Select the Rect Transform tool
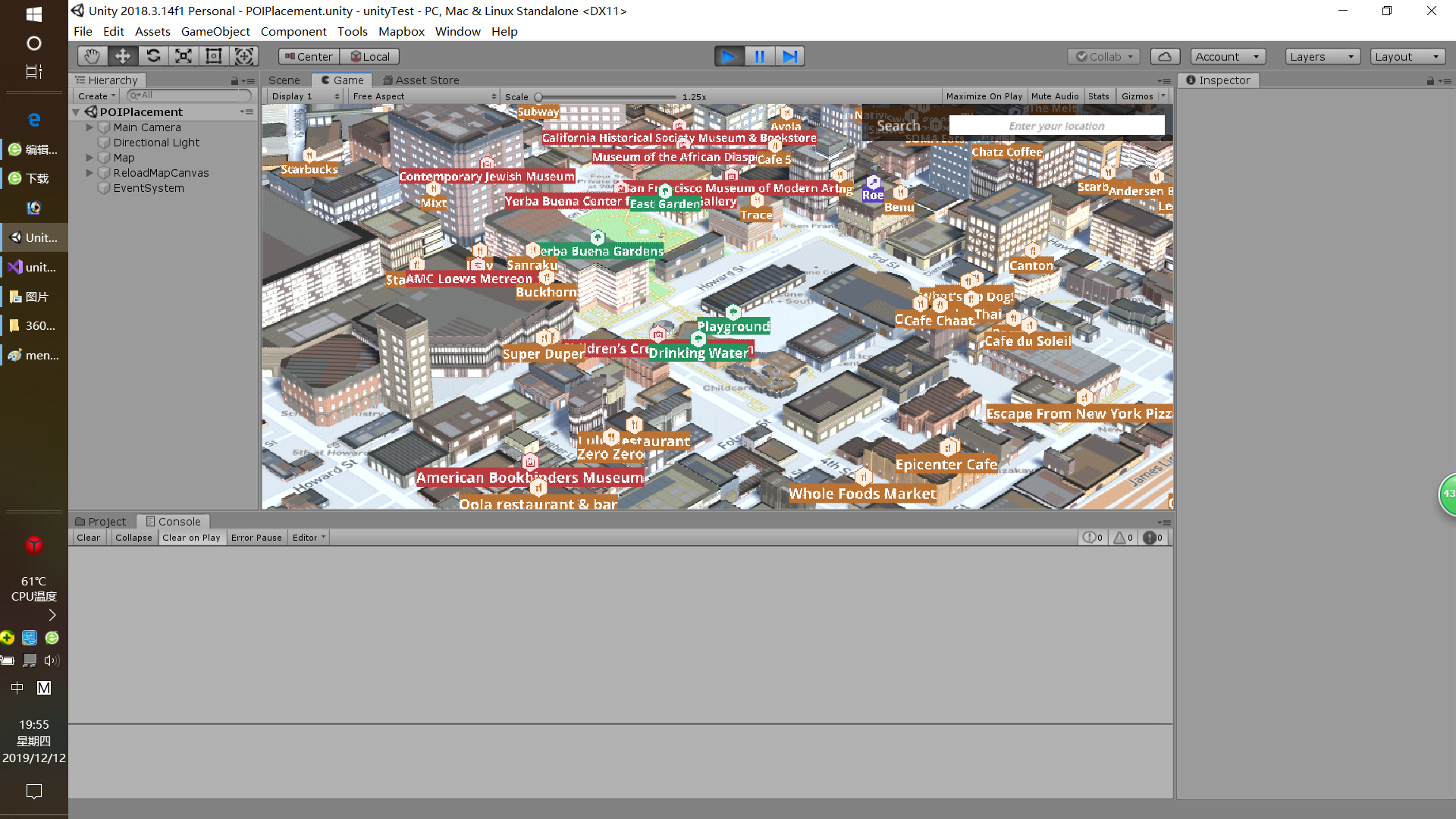 click(213, 55)
